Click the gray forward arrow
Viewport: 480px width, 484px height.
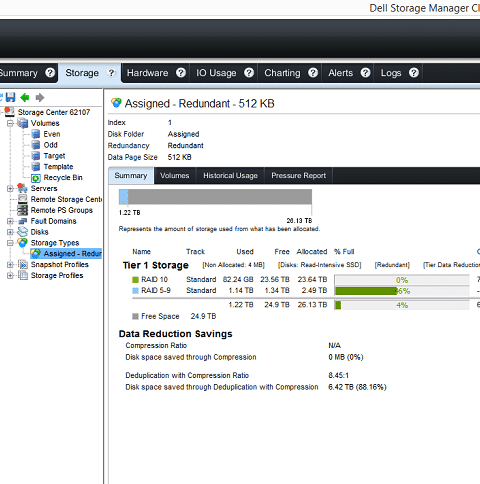(40, 97)
